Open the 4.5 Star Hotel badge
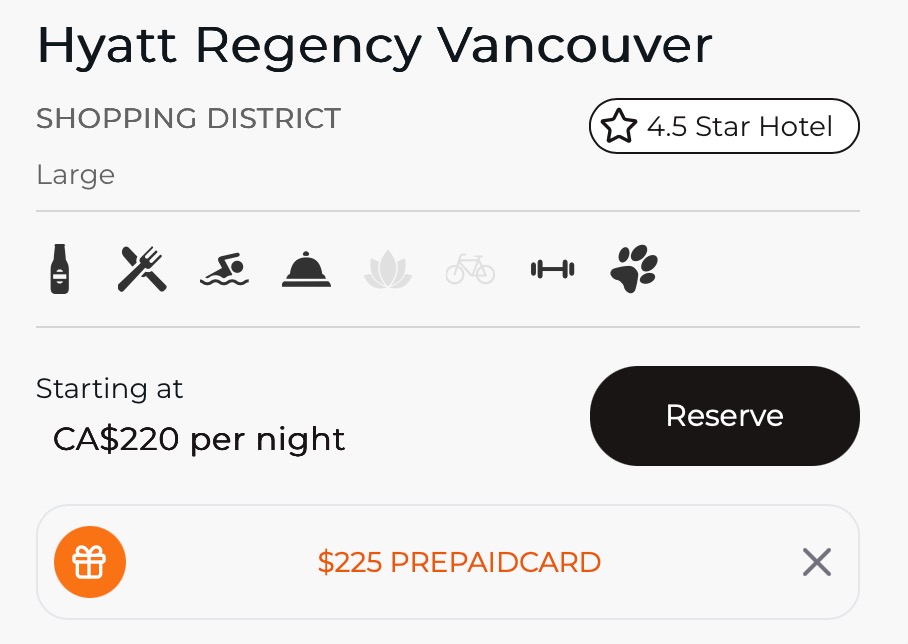This screenshot has height=644, width=908. pos(724,126)
